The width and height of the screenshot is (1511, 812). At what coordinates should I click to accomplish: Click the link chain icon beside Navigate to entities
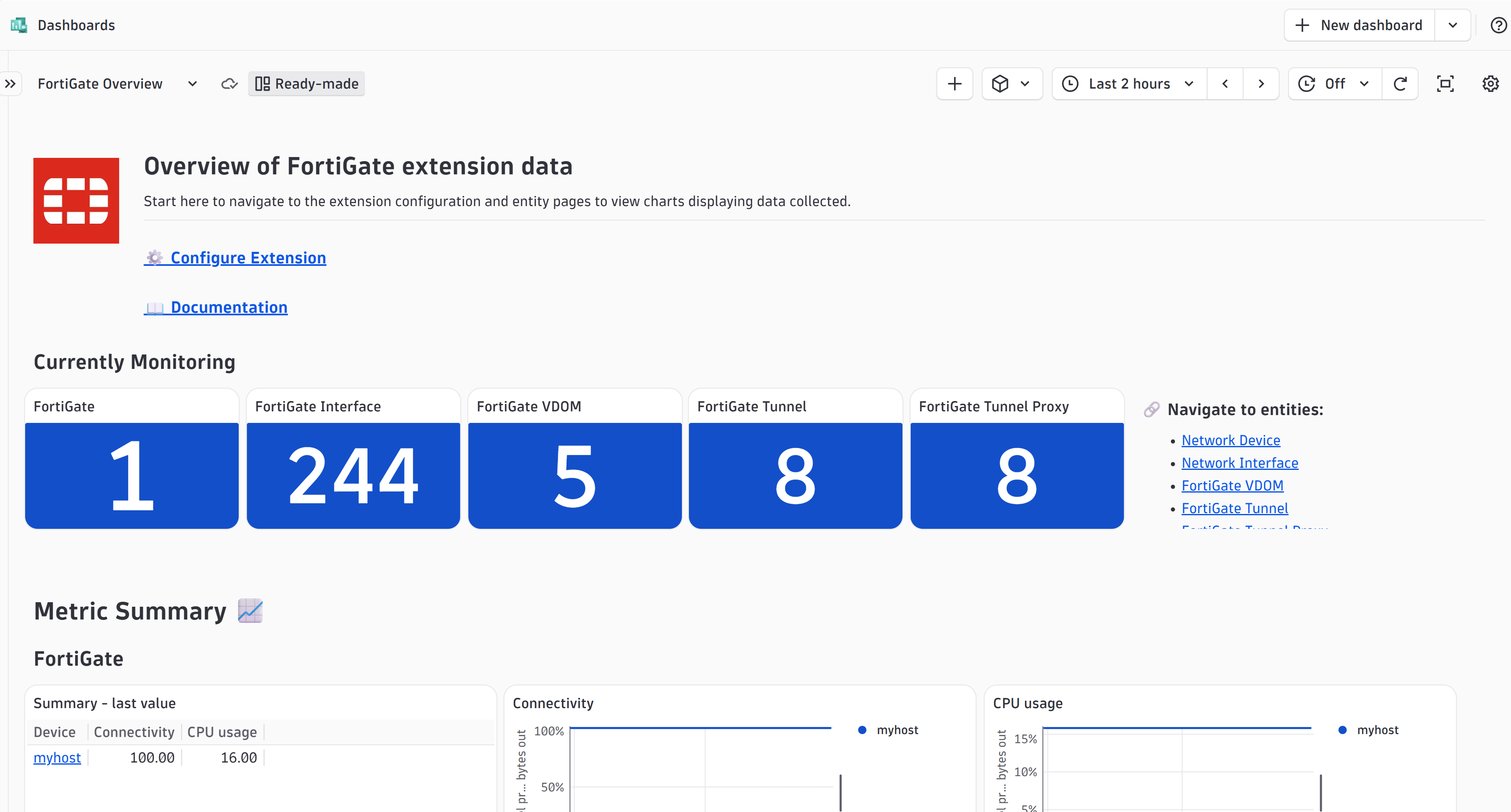[1152, 409]
